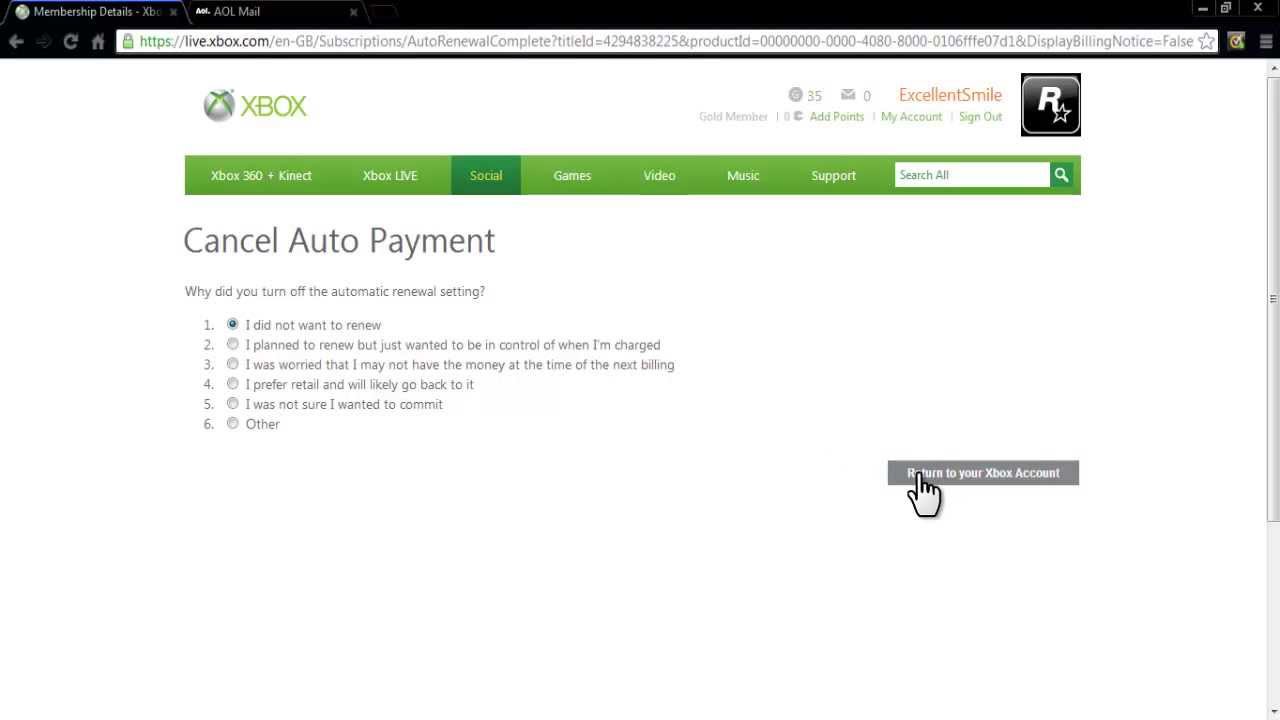The image size is (1280, 720).
Task: Click Return to your Xbox Account button
Action: click(983, 473)
